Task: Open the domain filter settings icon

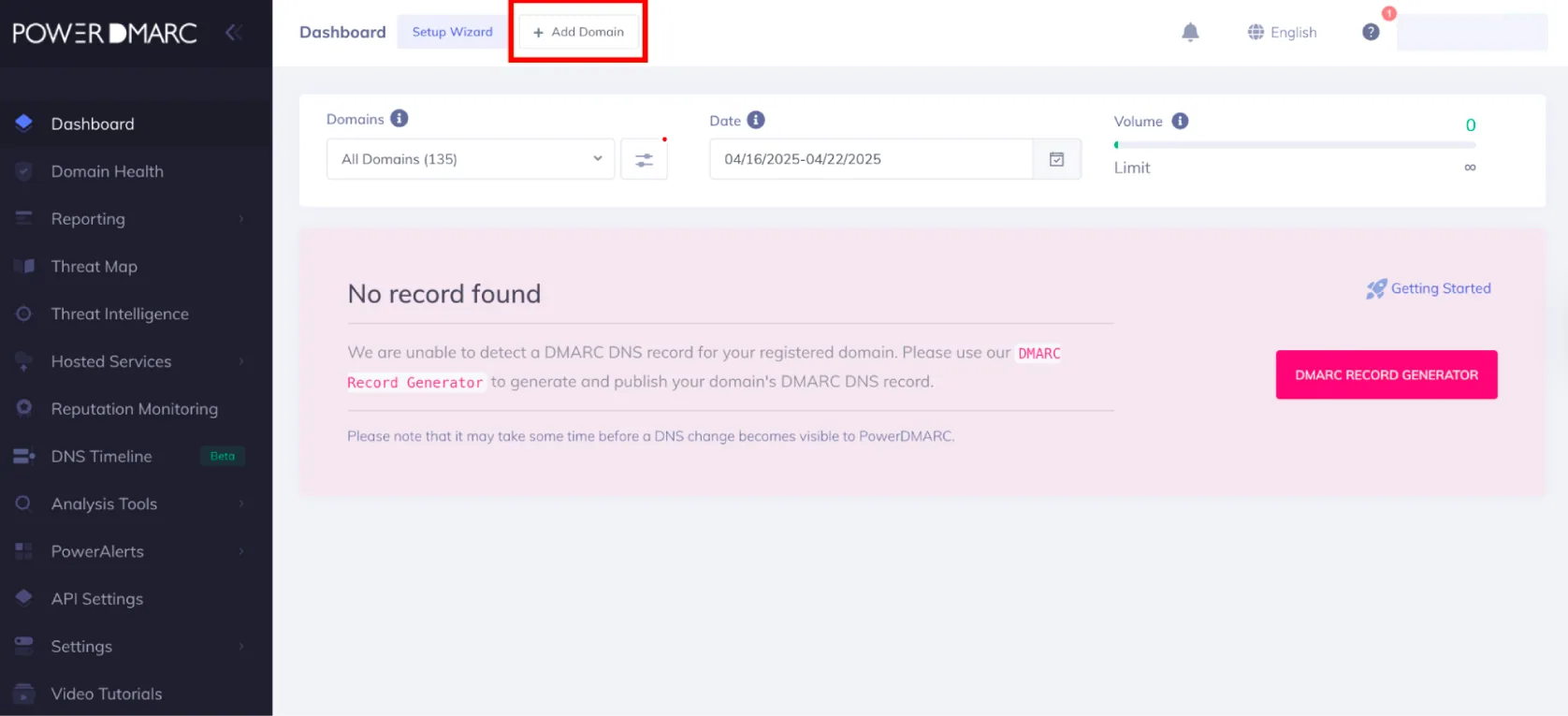Action: pos(644,160)
